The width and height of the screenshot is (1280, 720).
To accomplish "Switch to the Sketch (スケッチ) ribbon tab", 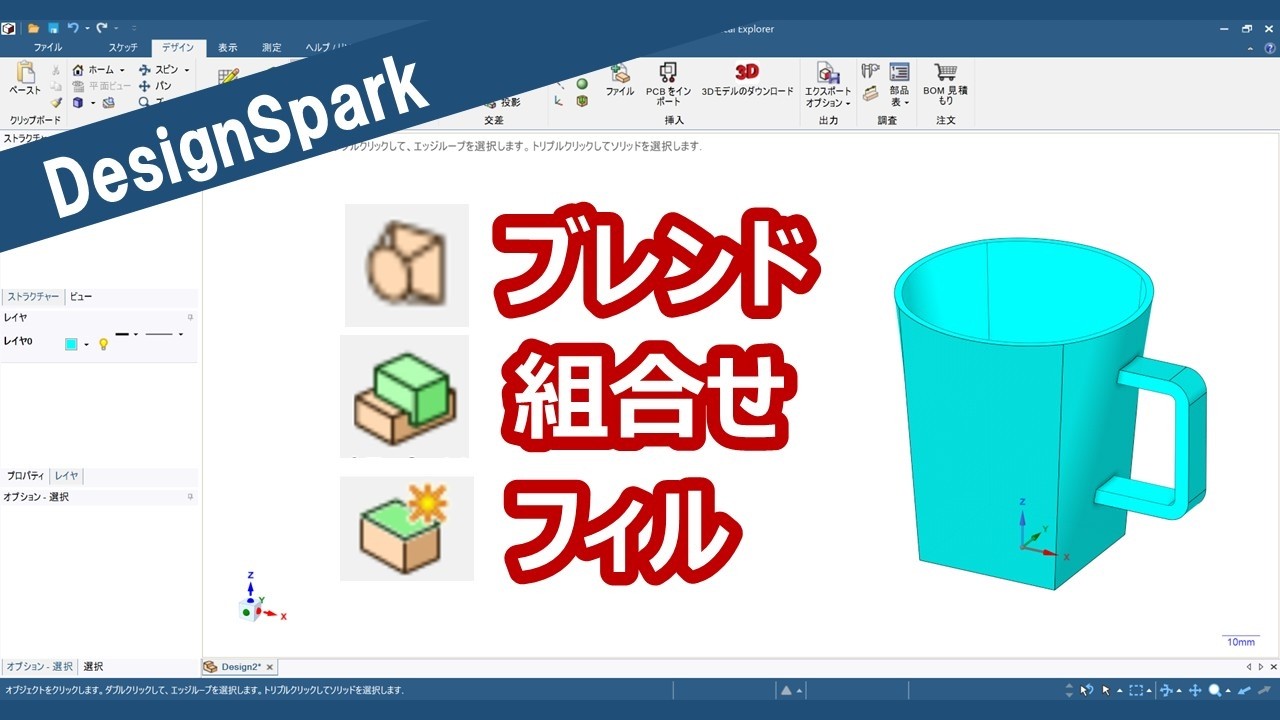I will click(x=123, y=47).
